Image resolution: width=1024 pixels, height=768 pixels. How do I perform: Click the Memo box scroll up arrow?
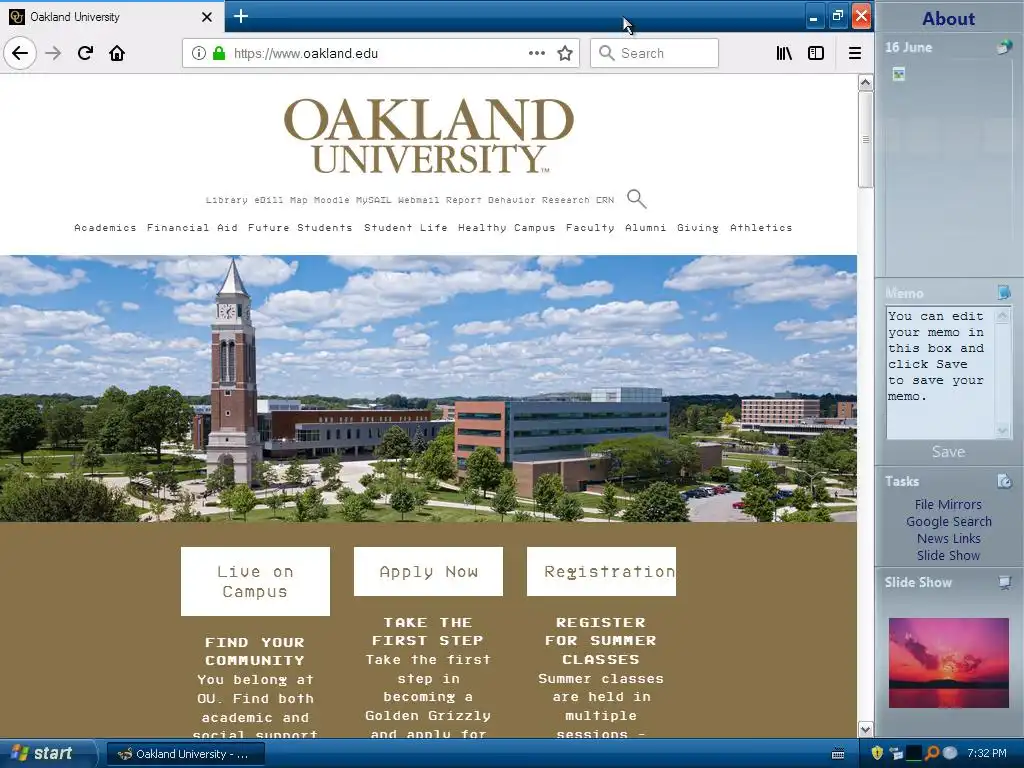tap(1002, 316)
